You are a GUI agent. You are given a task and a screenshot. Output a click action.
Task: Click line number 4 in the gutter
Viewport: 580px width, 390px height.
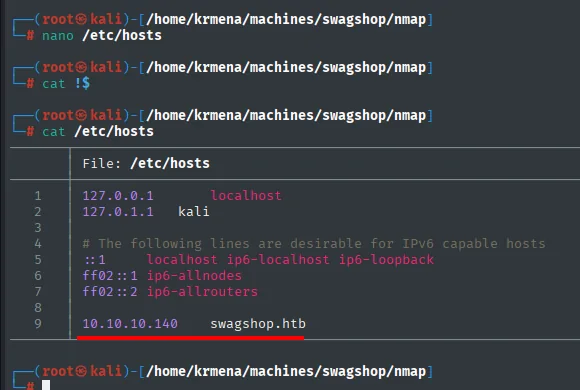point(38,243)
